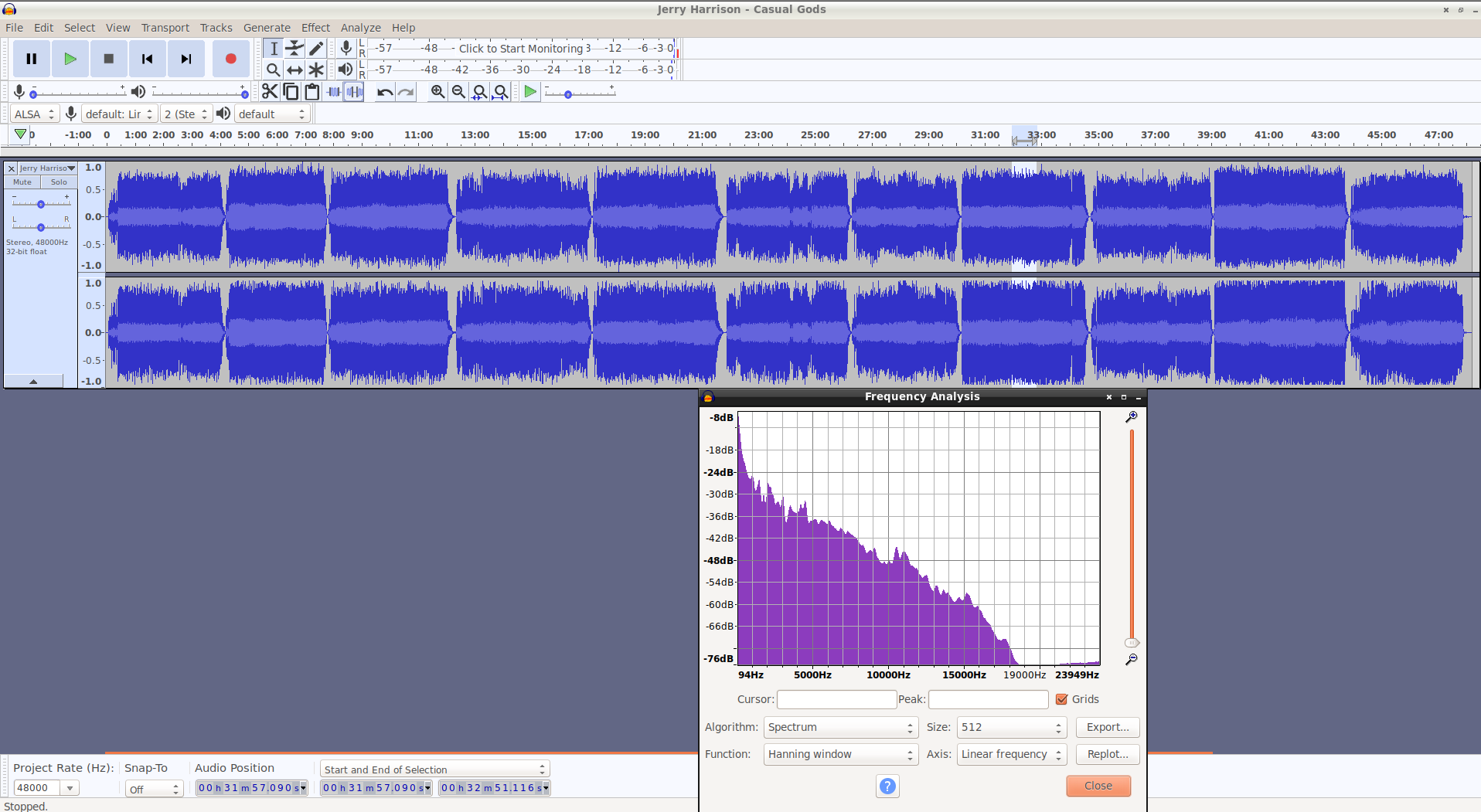Undo the last action
Viewport: 1481px width, 812px height.
(x=385, y=92)
